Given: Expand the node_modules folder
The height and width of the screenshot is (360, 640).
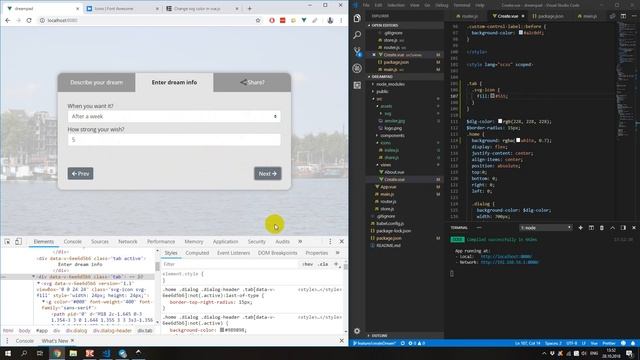Looking at the screenshot, I should point(390,84).
